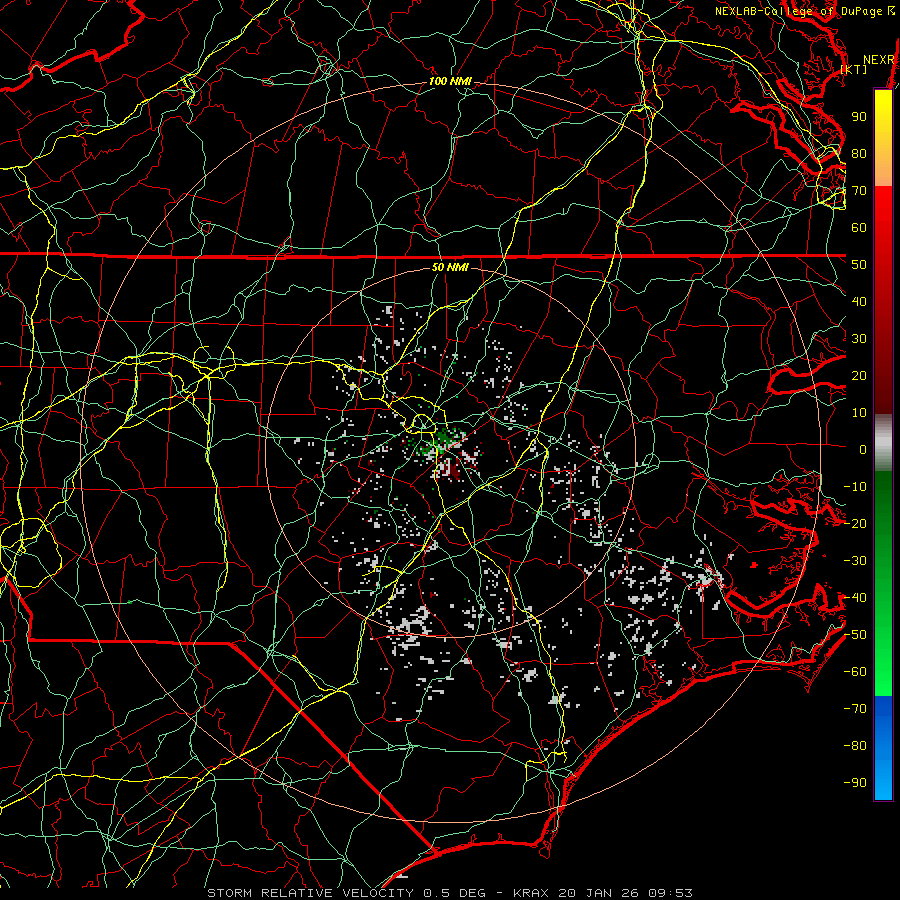Click the -60 value on the velocity scale
The width and height of the screenshot is (900, 900).
point(855,672)
